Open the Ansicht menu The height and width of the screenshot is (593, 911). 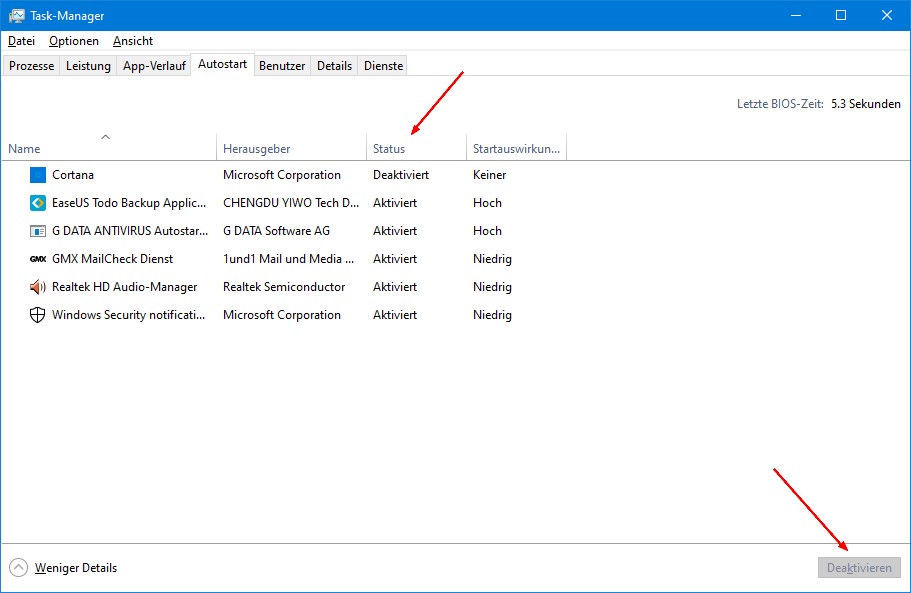point(133,41)
